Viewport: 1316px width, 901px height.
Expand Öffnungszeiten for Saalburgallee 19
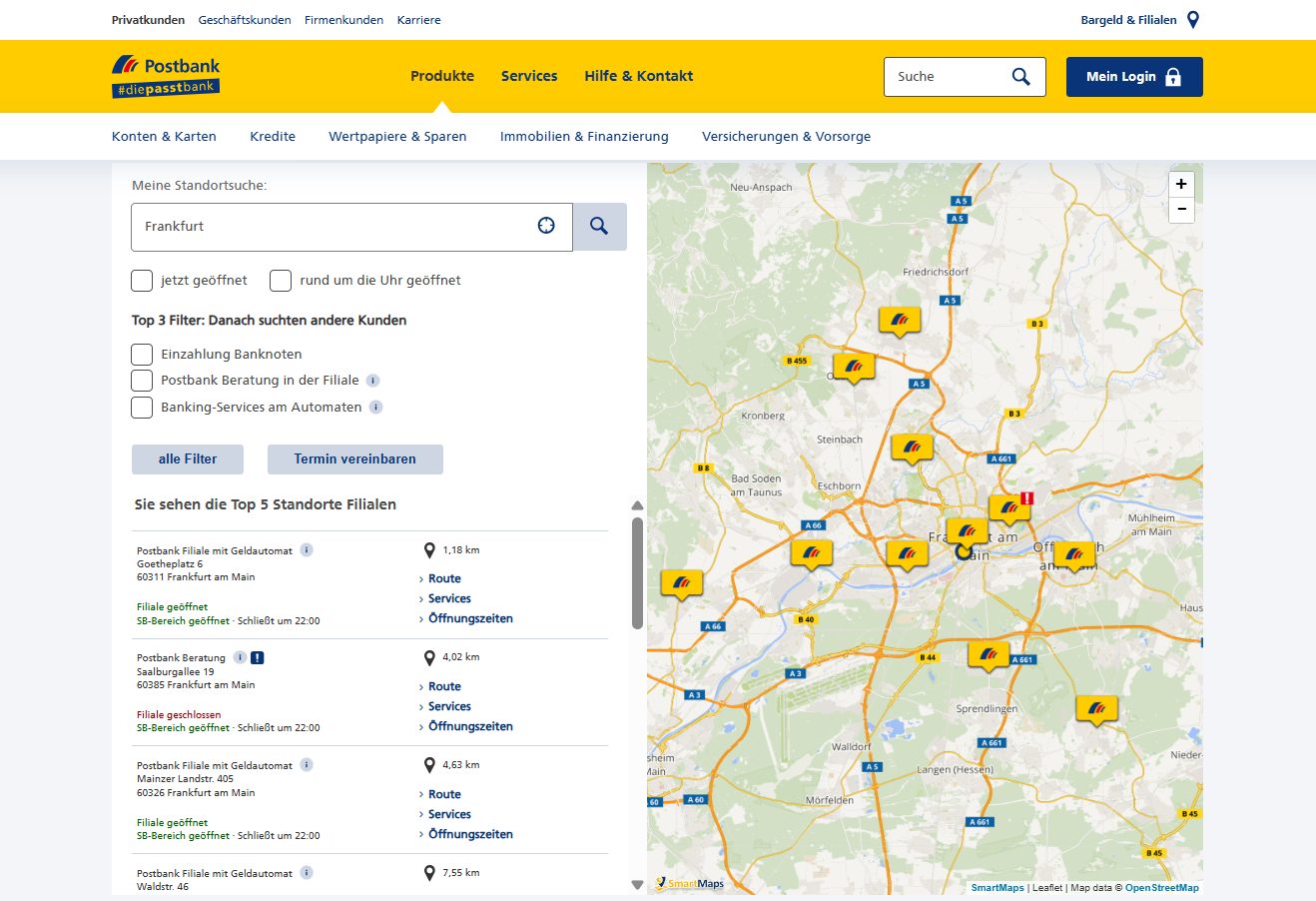point(470,726)
